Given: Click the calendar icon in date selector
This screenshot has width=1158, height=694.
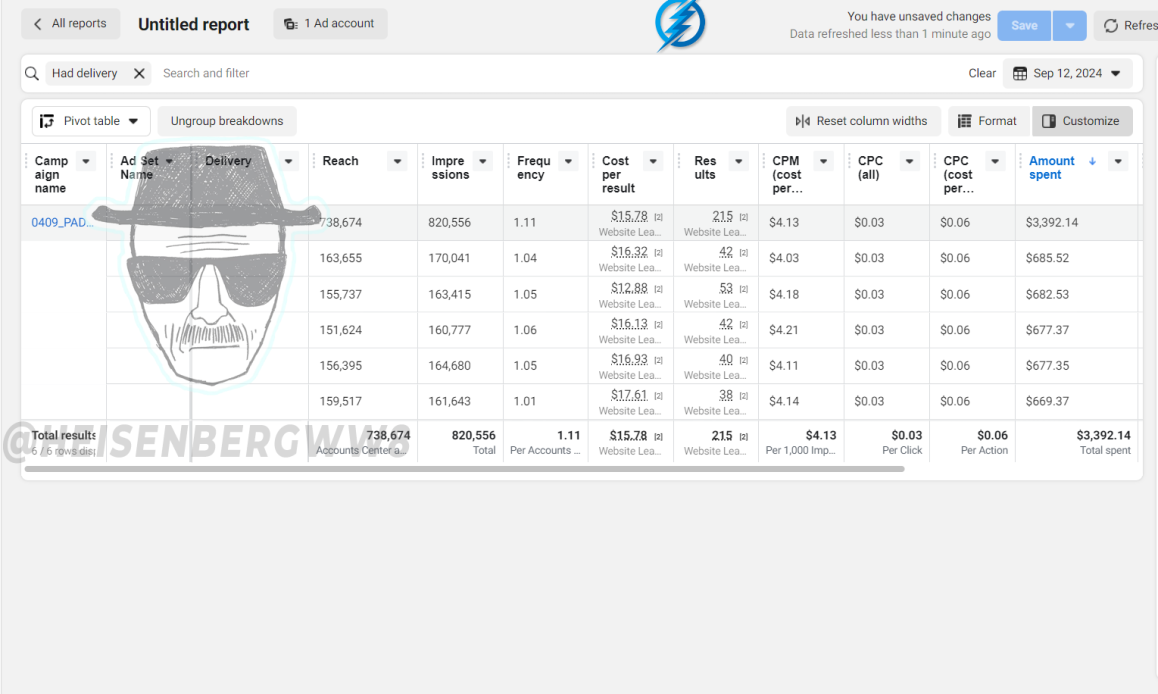Looking at the screenshot, I should [1020, 73].
